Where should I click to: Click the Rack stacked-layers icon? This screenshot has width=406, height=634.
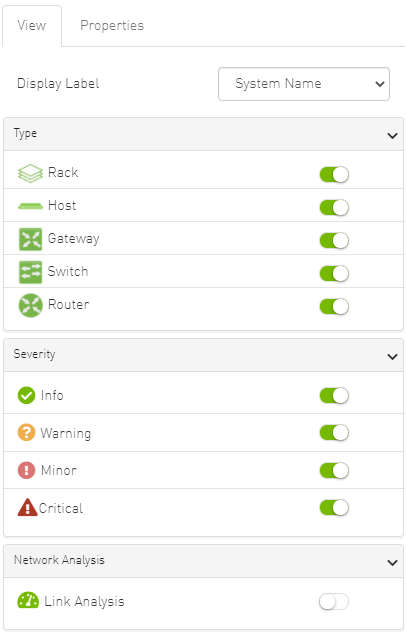click(x=30, y=173)
